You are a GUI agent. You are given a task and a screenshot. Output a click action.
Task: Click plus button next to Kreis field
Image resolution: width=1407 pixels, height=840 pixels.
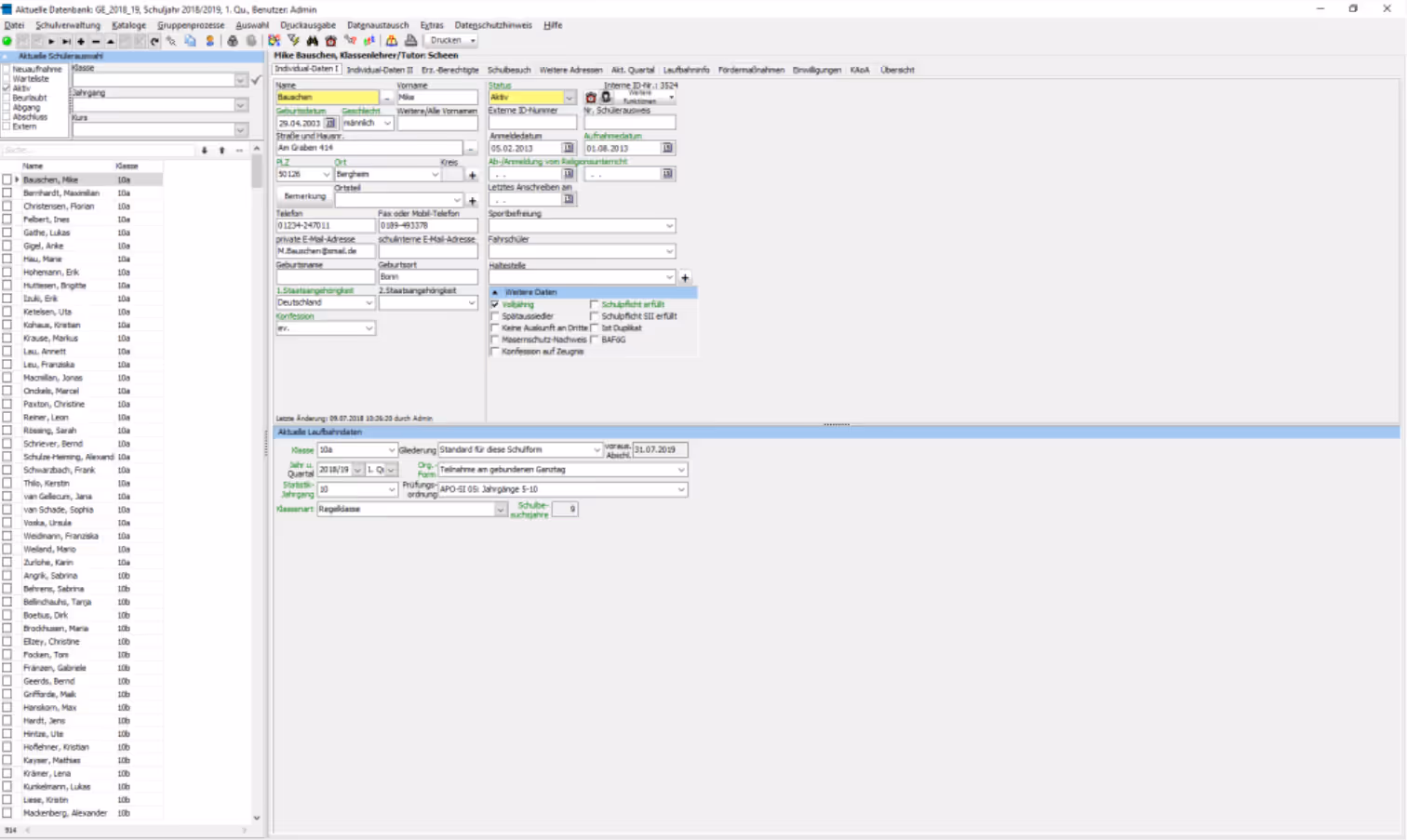472,175
